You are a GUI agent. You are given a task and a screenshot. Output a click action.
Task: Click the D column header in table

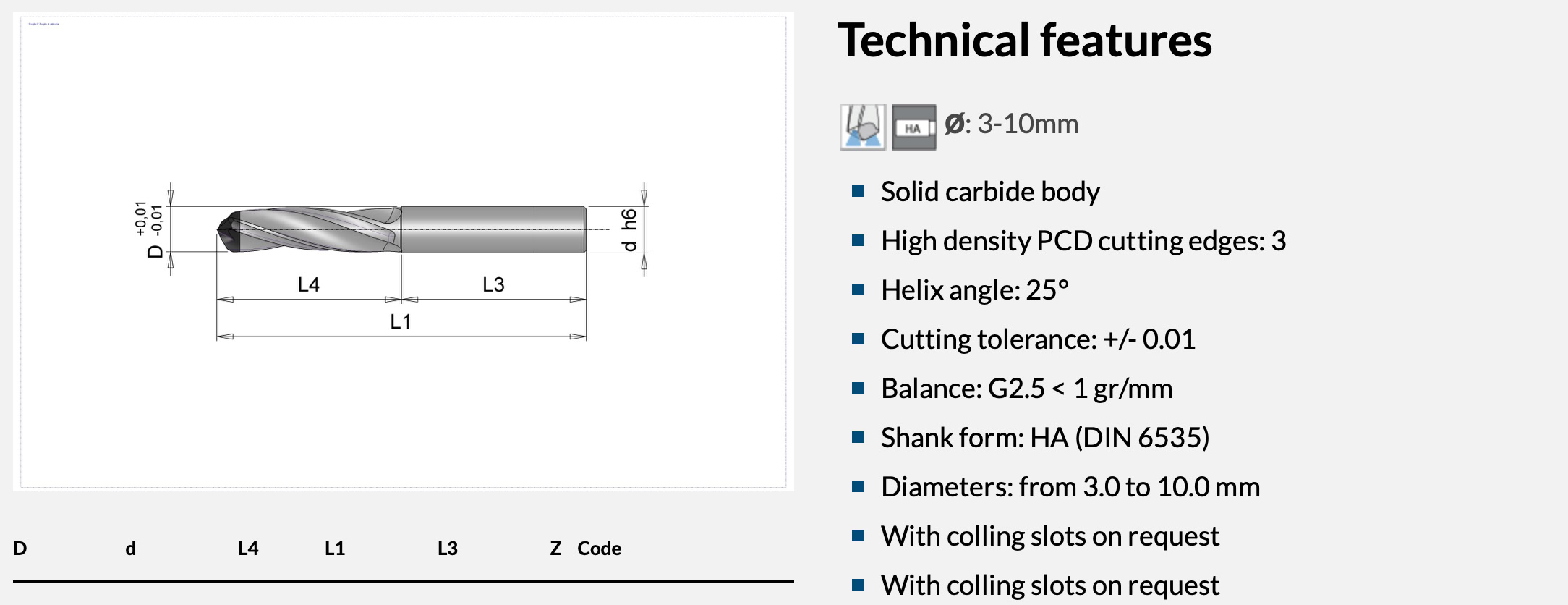[x=20, y=549]
